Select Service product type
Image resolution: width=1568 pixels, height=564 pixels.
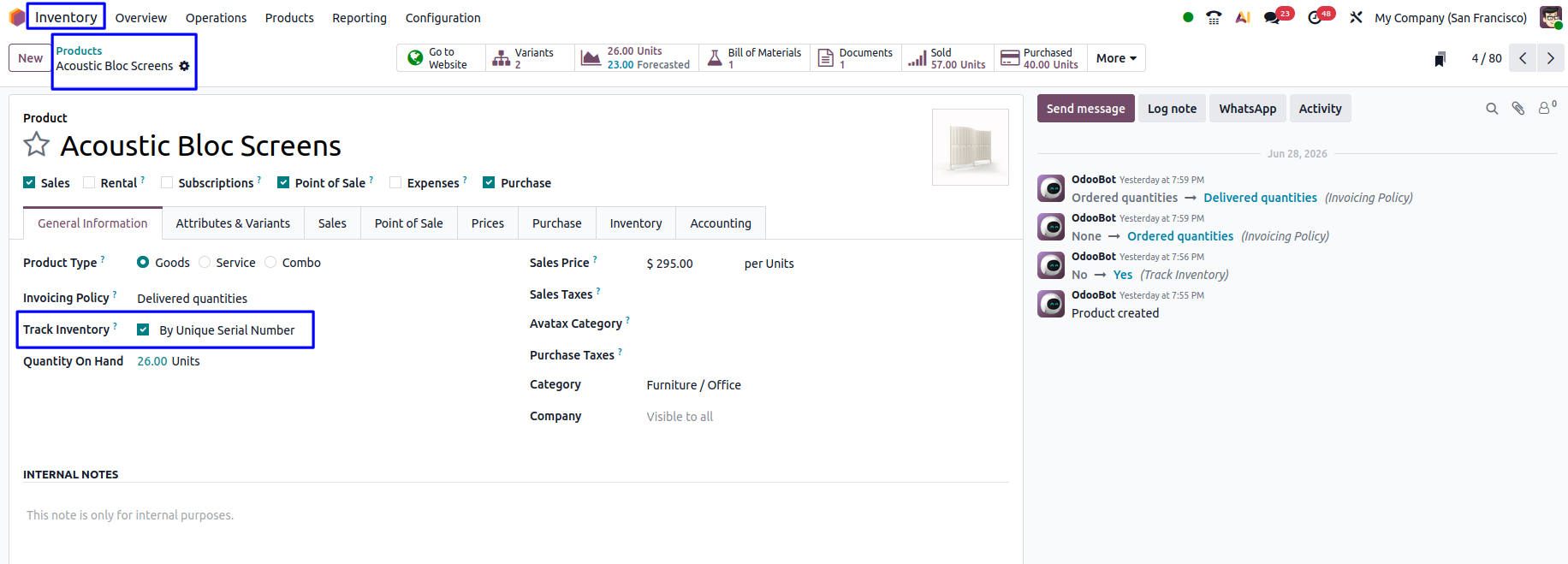tap(205, 262)
